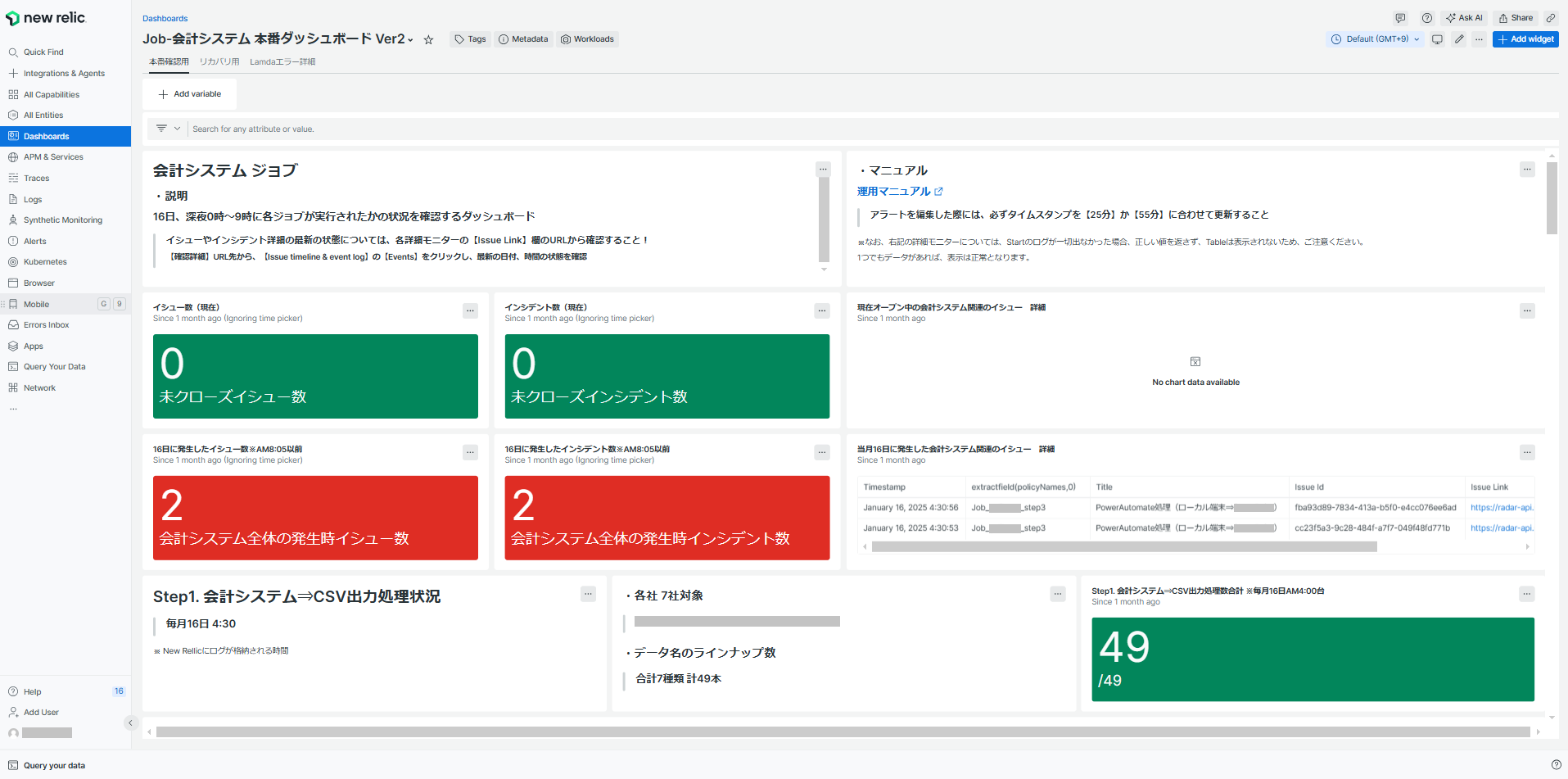The image size is (1568, 779).
Task: Copy the dashboard permalink icon
Action: [x=1550, y=17]
